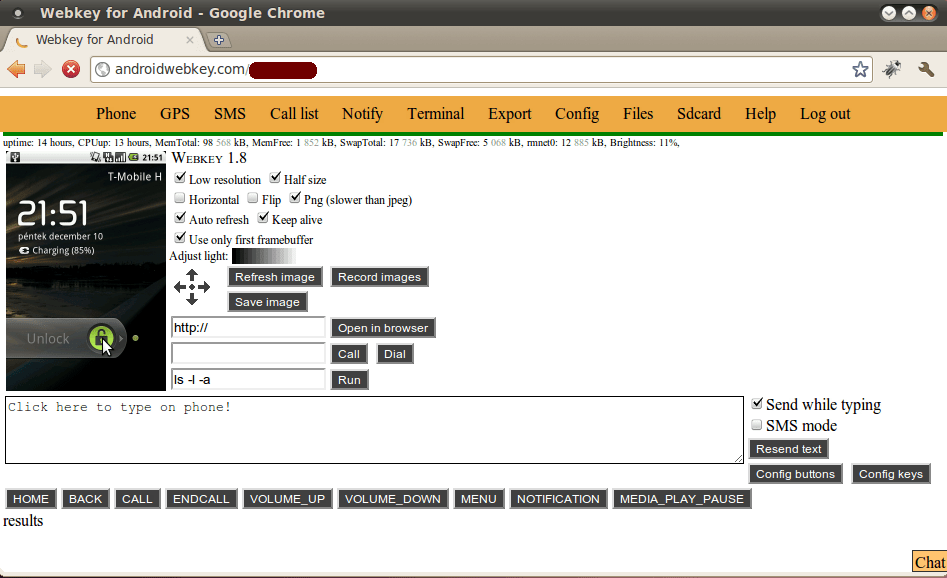Click the Config buttons button
Image resolution: width=947 pixels, height=578 pixels.
point(795,474)
